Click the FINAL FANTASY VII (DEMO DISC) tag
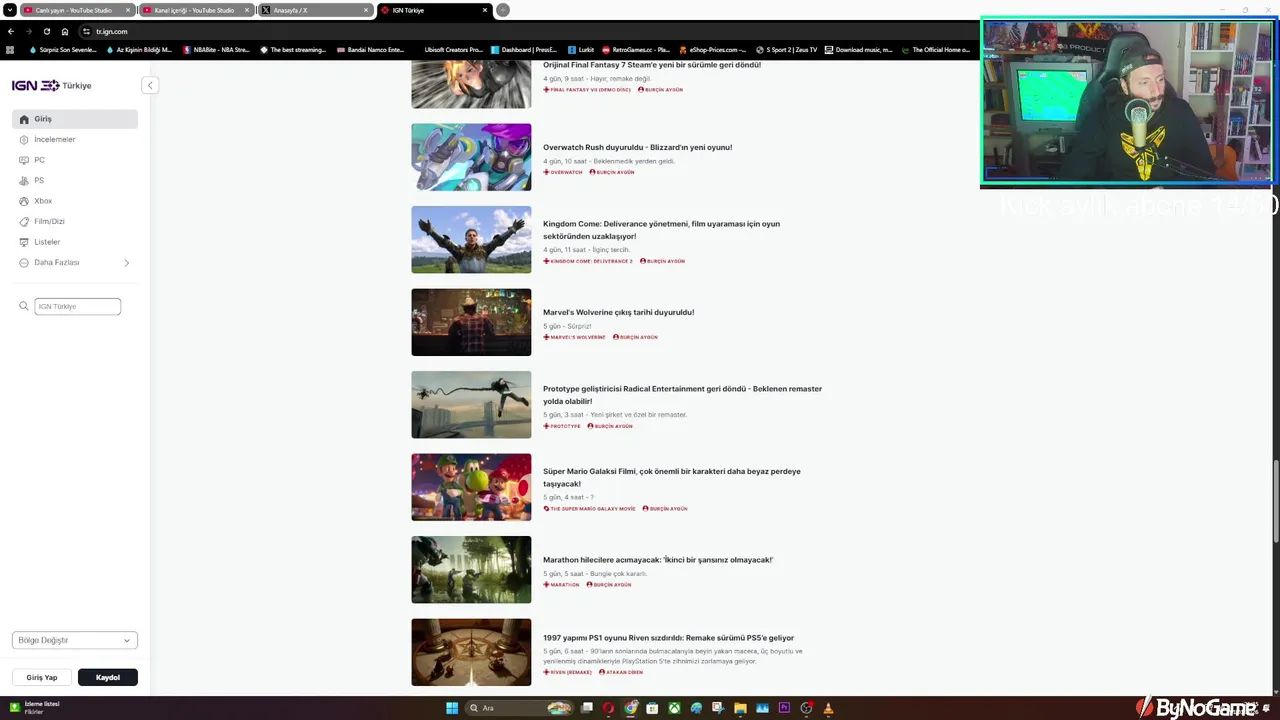Viewport: 1280px width, 720px height. [x=587, y=90]
